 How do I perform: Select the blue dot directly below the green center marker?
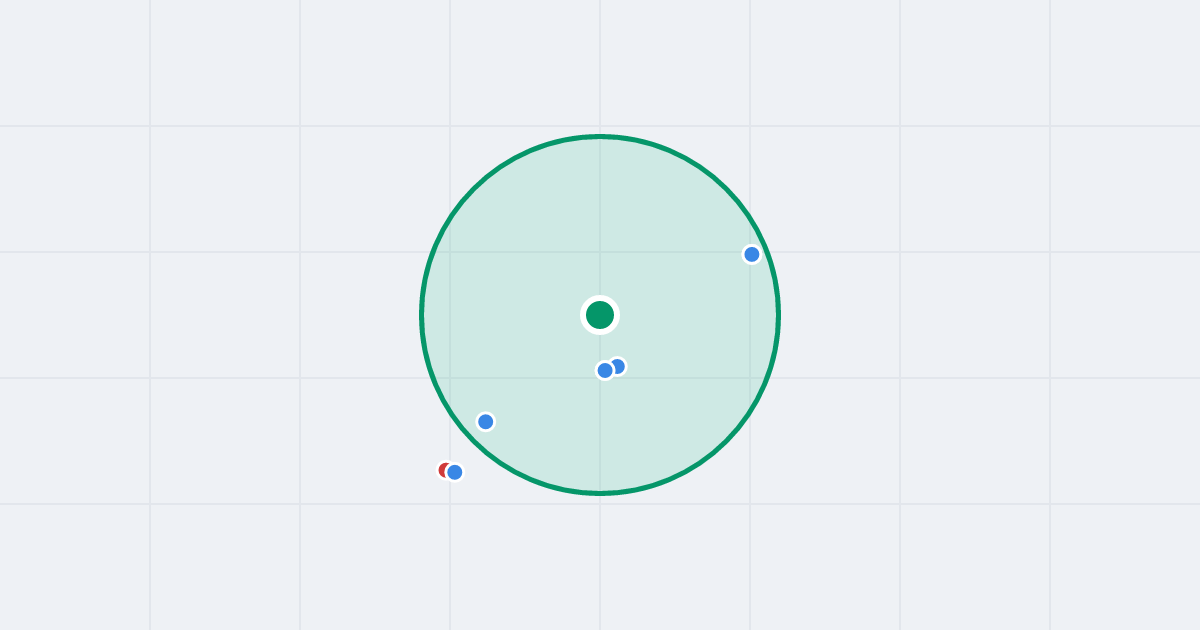605,370
